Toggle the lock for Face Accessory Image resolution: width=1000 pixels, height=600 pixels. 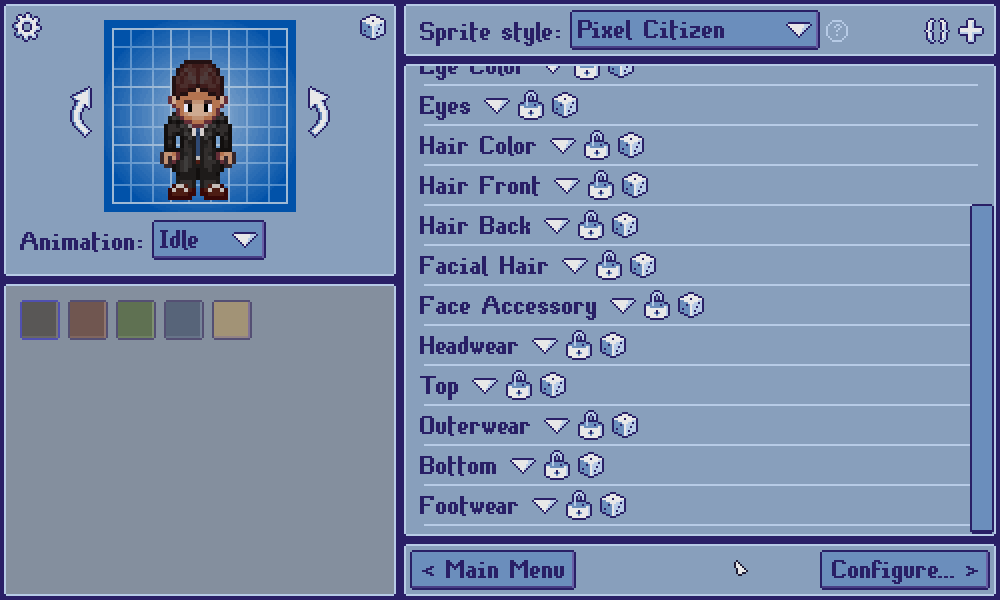coord(656,305)
